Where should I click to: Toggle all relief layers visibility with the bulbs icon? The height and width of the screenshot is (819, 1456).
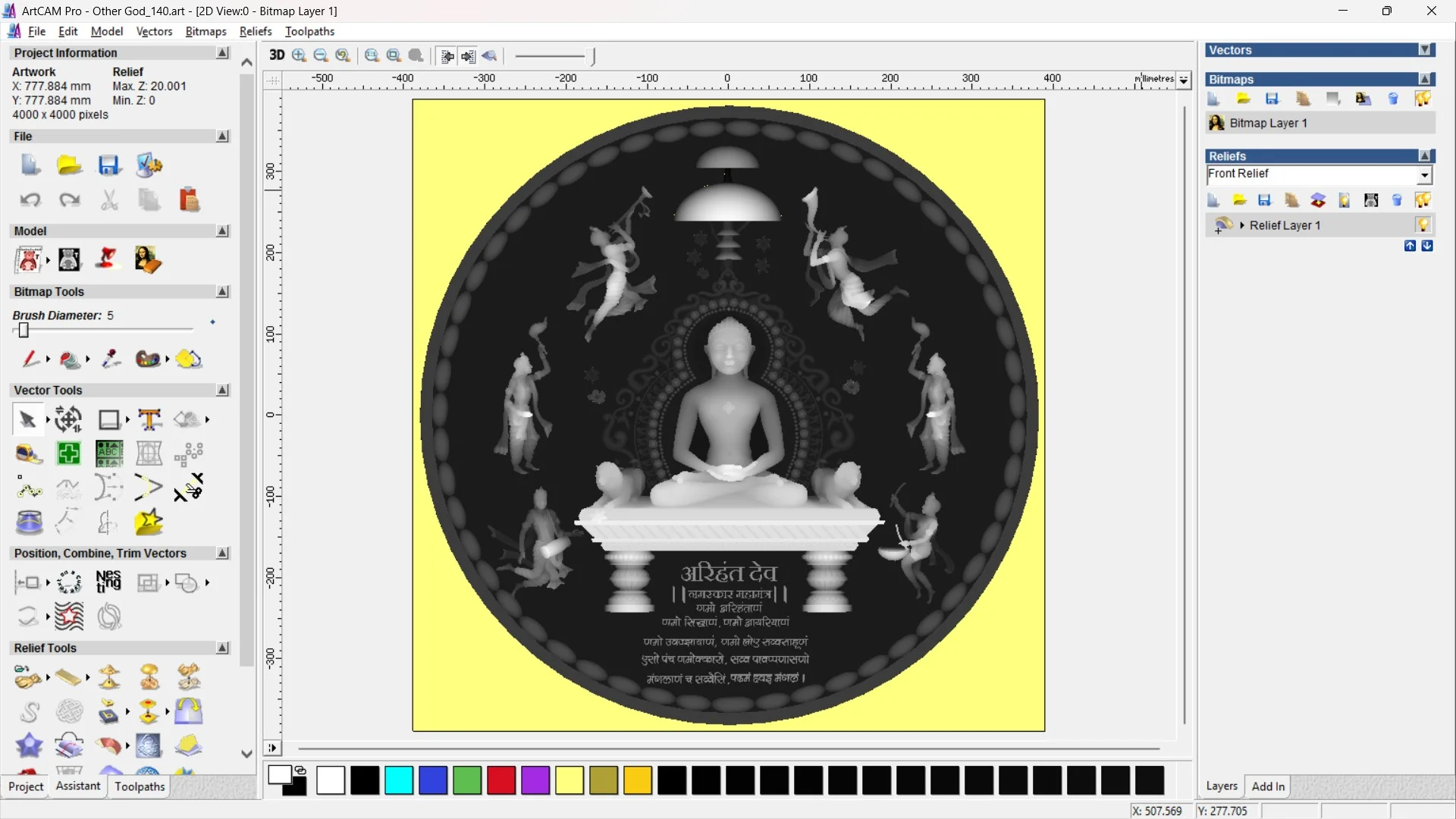point(1423,199)
